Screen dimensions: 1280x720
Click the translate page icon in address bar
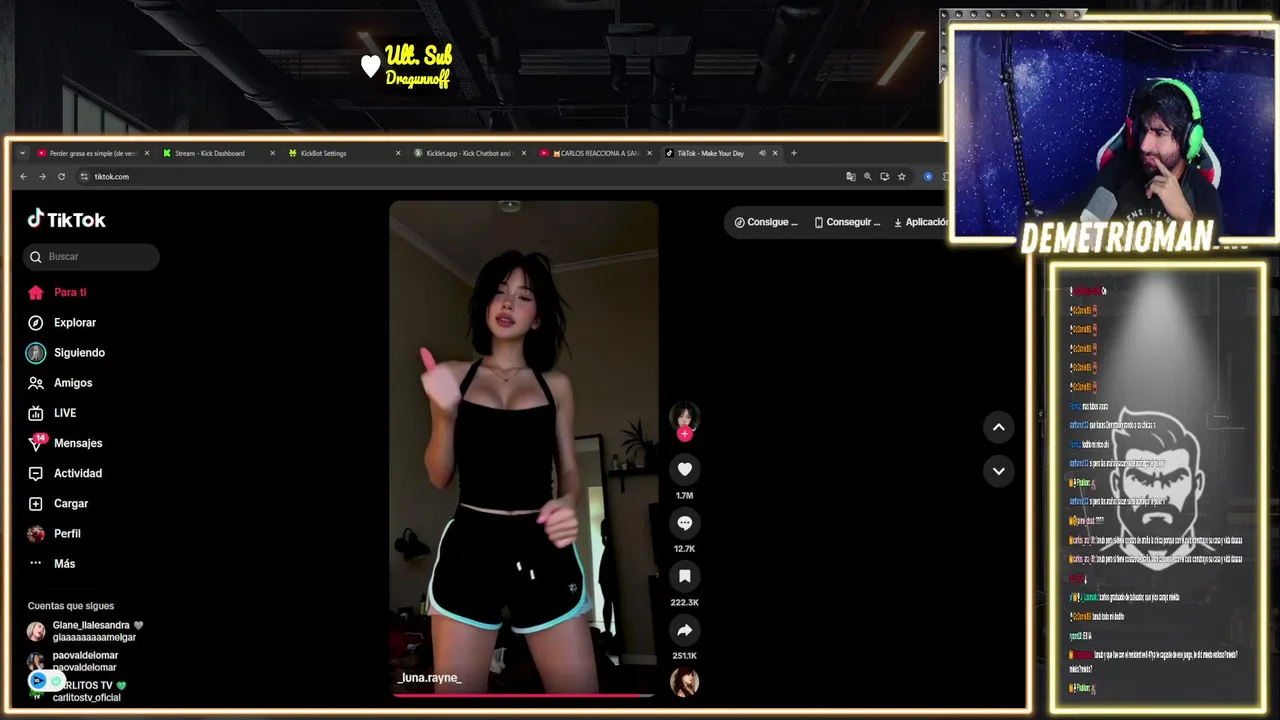(x=851, y=176)
